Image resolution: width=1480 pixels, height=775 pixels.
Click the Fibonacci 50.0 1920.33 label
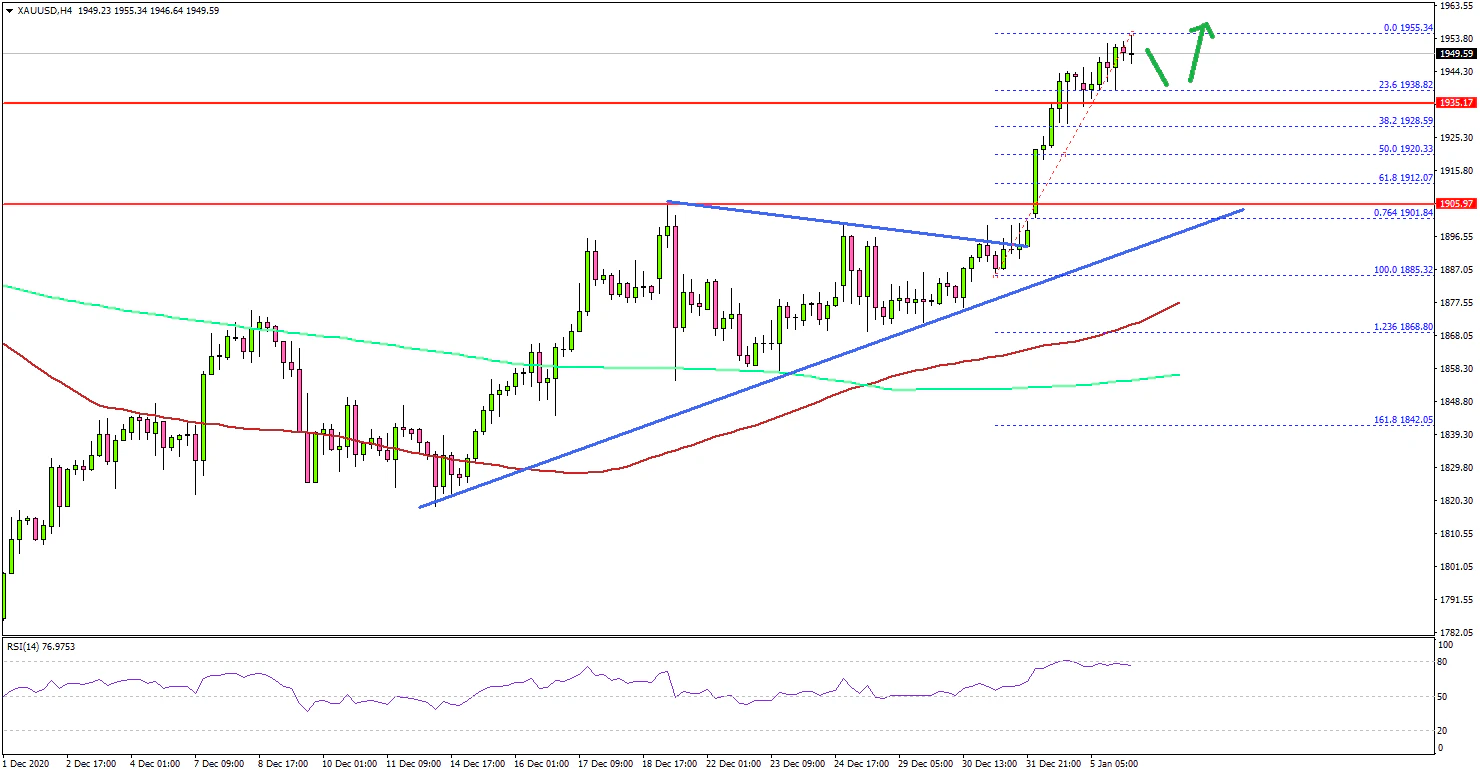pyautogui.click(x=1408, y=149)
